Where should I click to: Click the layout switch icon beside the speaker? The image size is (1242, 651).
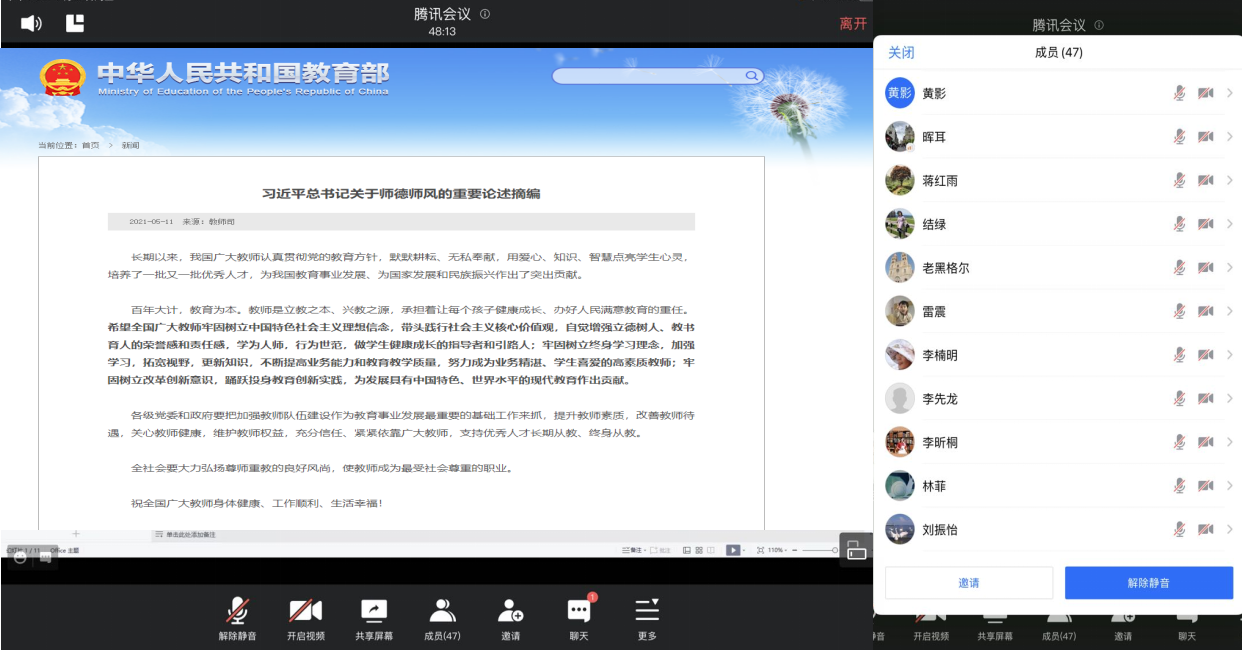click(x=75, y=23)
